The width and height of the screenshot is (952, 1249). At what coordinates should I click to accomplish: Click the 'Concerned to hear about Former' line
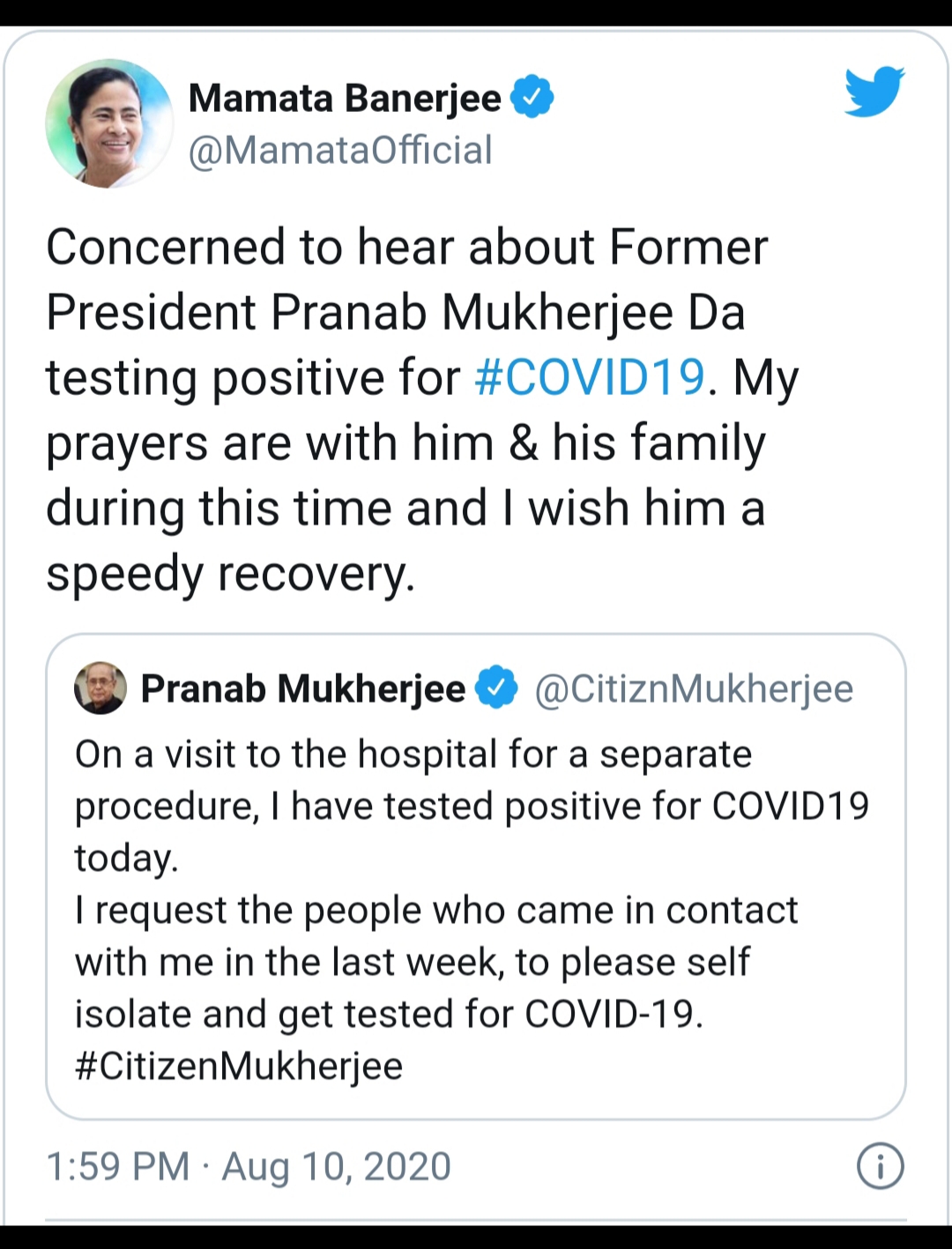click(406, 247)
